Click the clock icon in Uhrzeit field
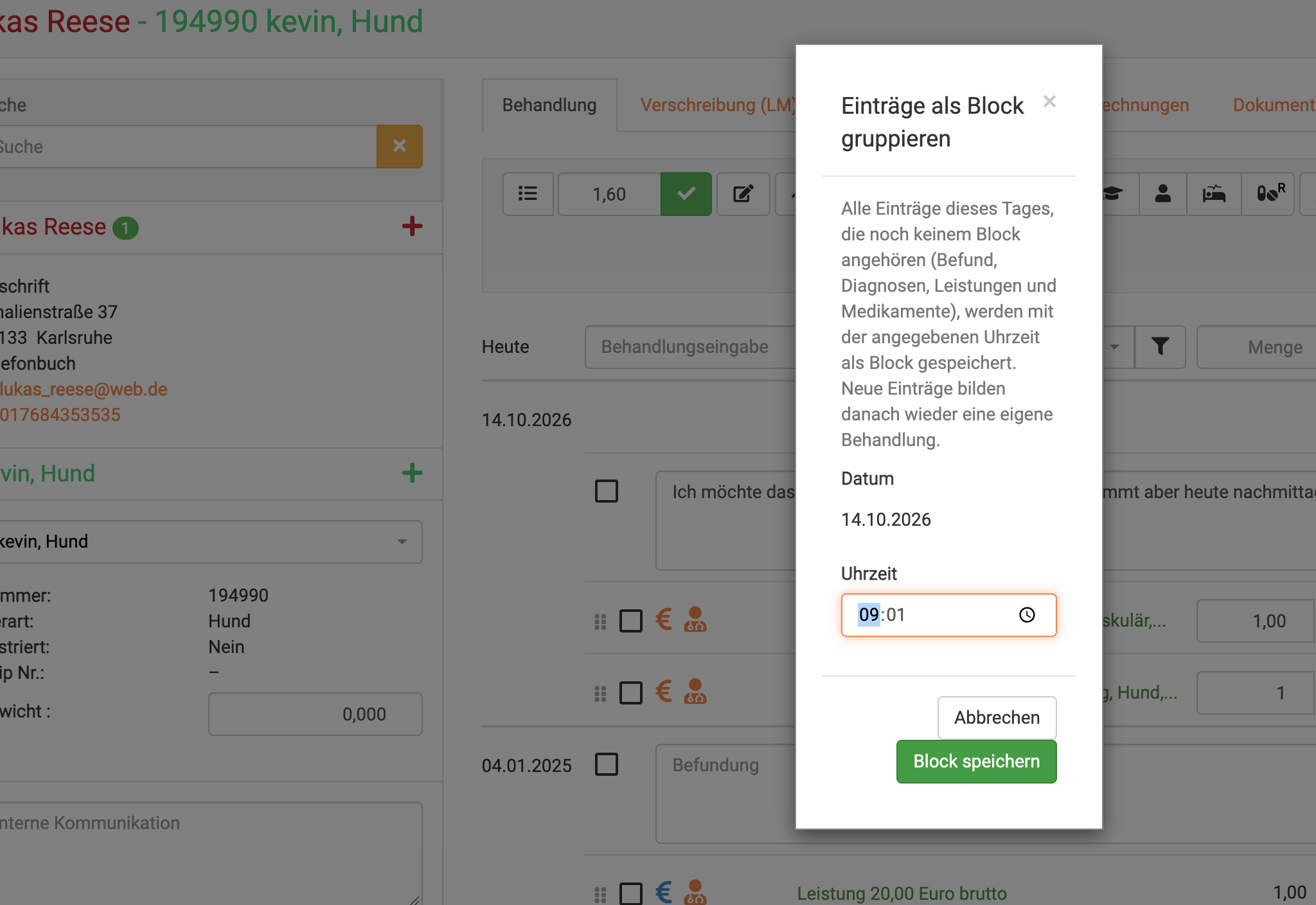Image resolution: width=1316 pixels, height=905 pixels. [1027, 615]
